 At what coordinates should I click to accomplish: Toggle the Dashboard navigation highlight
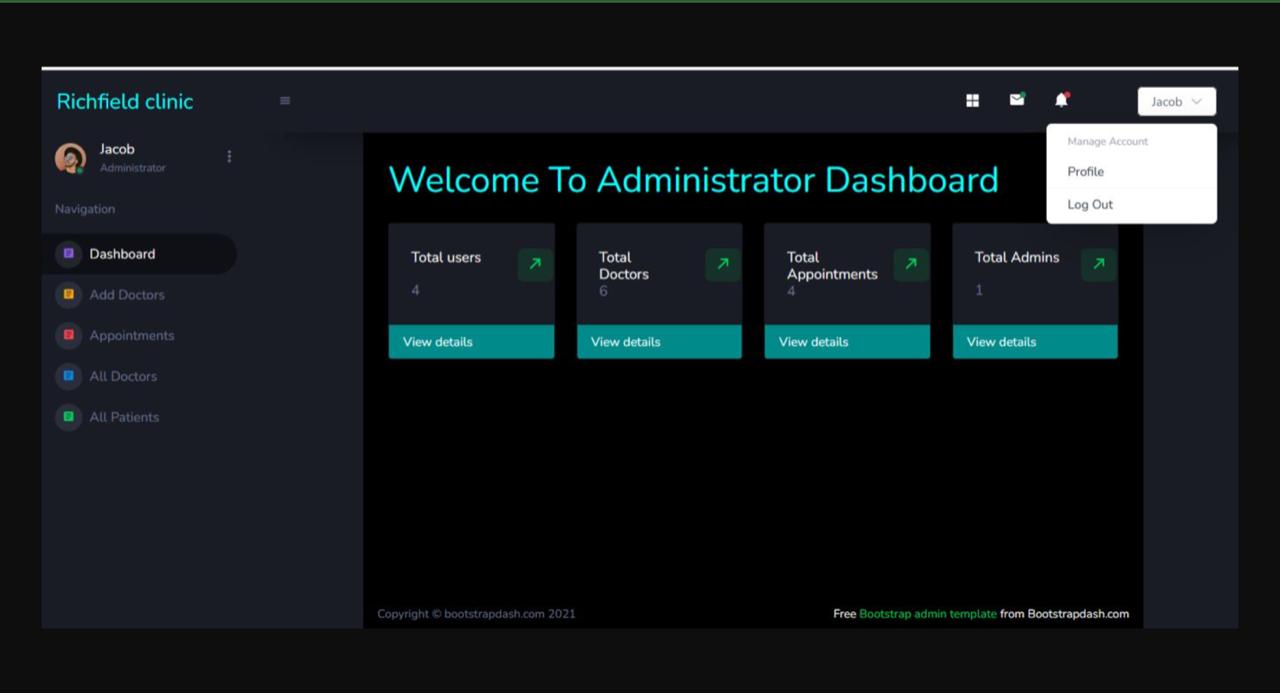coord(122,253)
